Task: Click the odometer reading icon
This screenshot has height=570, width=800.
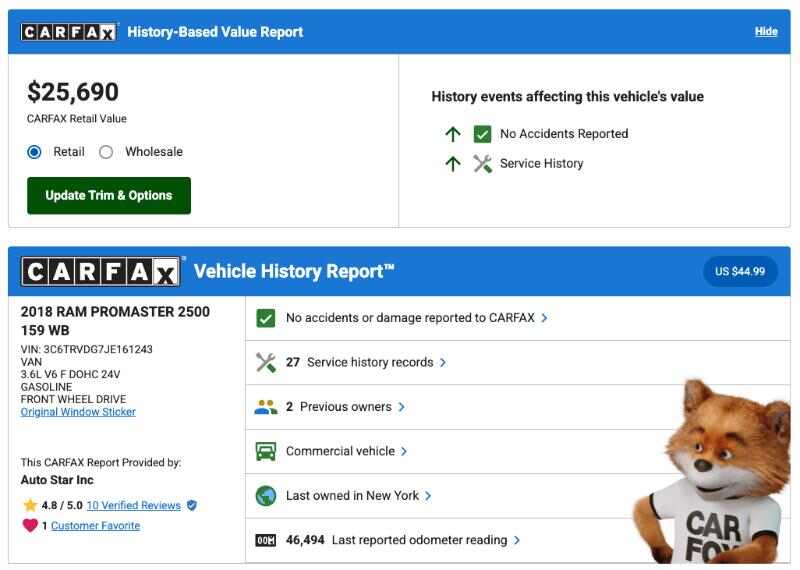Action: tap(265, 540)
